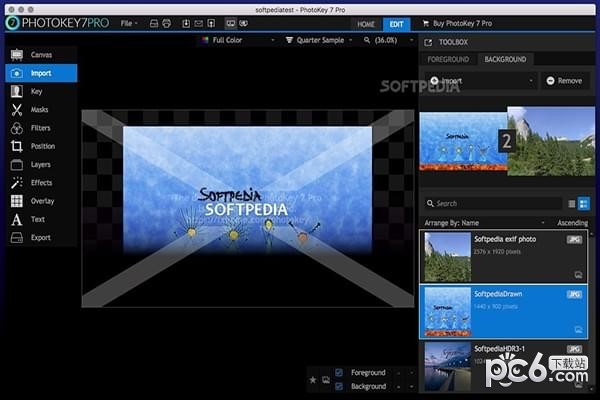
Task: Open the zoom 36.0% dropdown
Action: (388, 40)
